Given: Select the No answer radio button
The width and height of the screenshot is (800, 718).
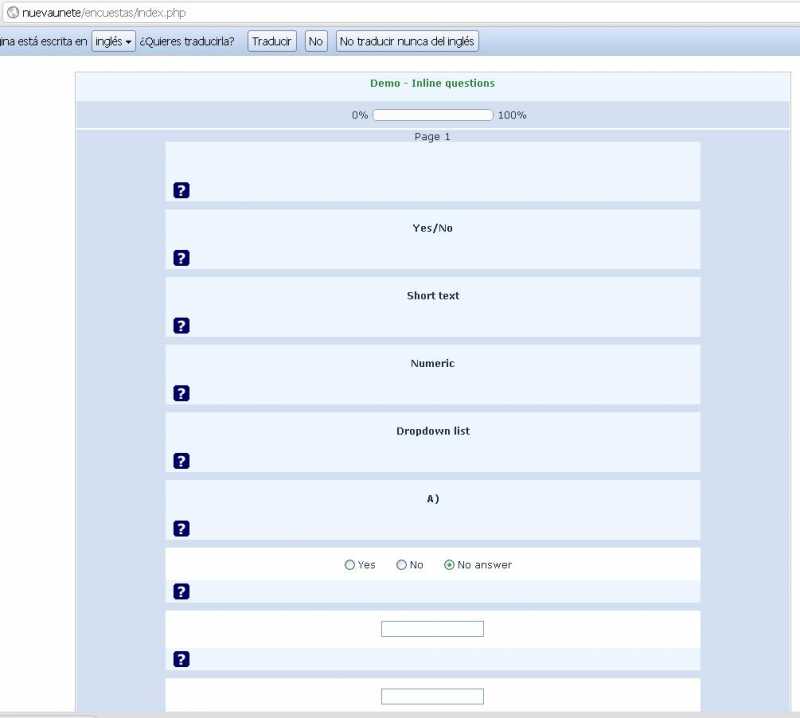Looking at the screenshot, I should (x=449, y=565).
